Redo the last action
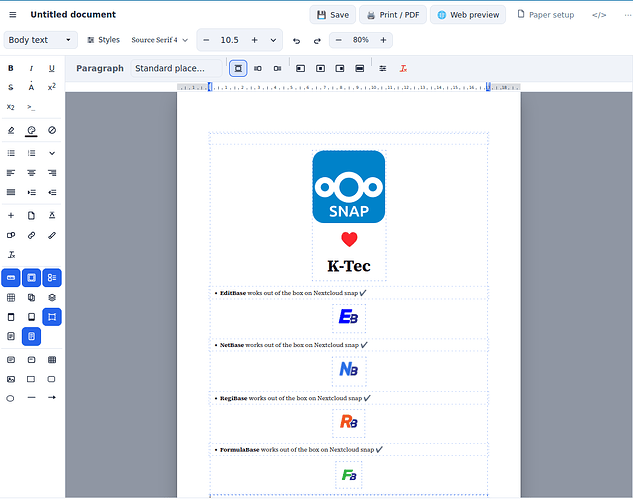Screen dimensions: 633x500 (317, 40)
